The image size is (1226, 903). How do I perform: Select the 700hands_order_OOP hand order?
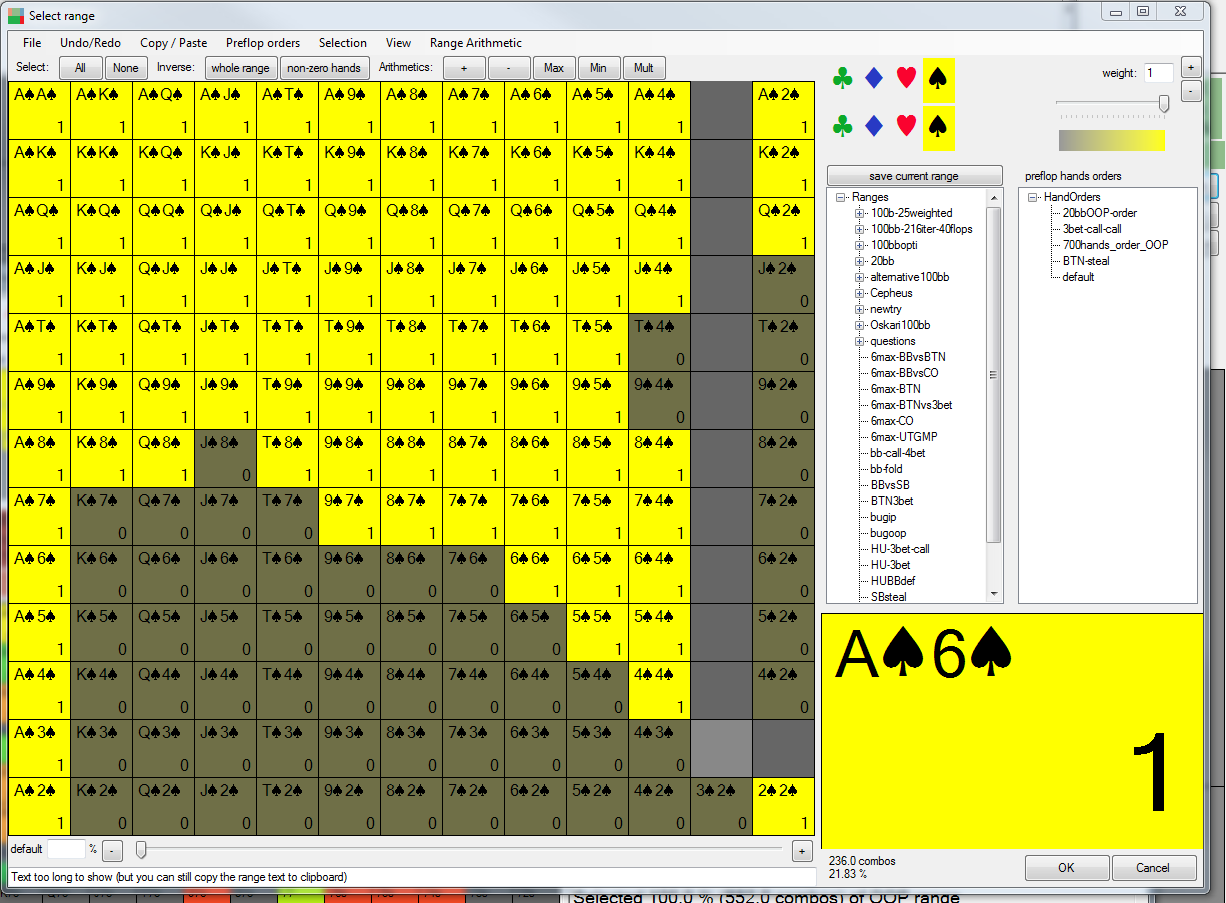1115,245
